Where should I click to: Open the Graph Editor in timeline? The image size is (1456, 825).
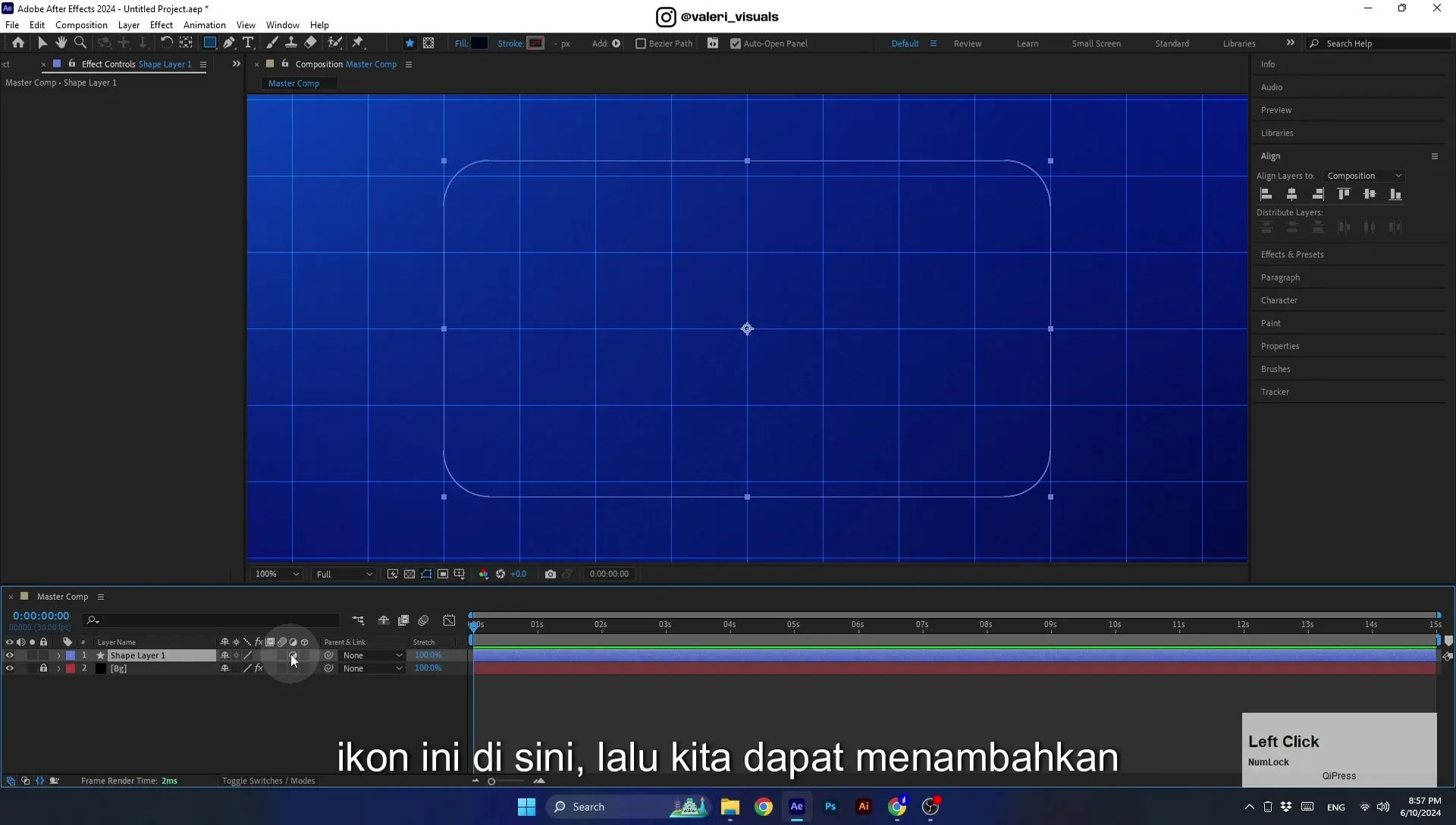pyautogui.click(x=449, y=620)
